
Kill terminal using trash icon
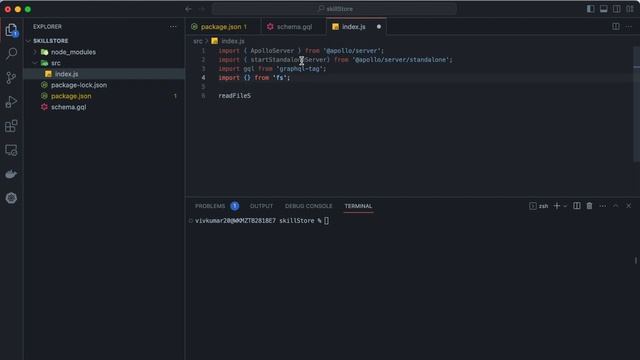(x=589, y=206)
